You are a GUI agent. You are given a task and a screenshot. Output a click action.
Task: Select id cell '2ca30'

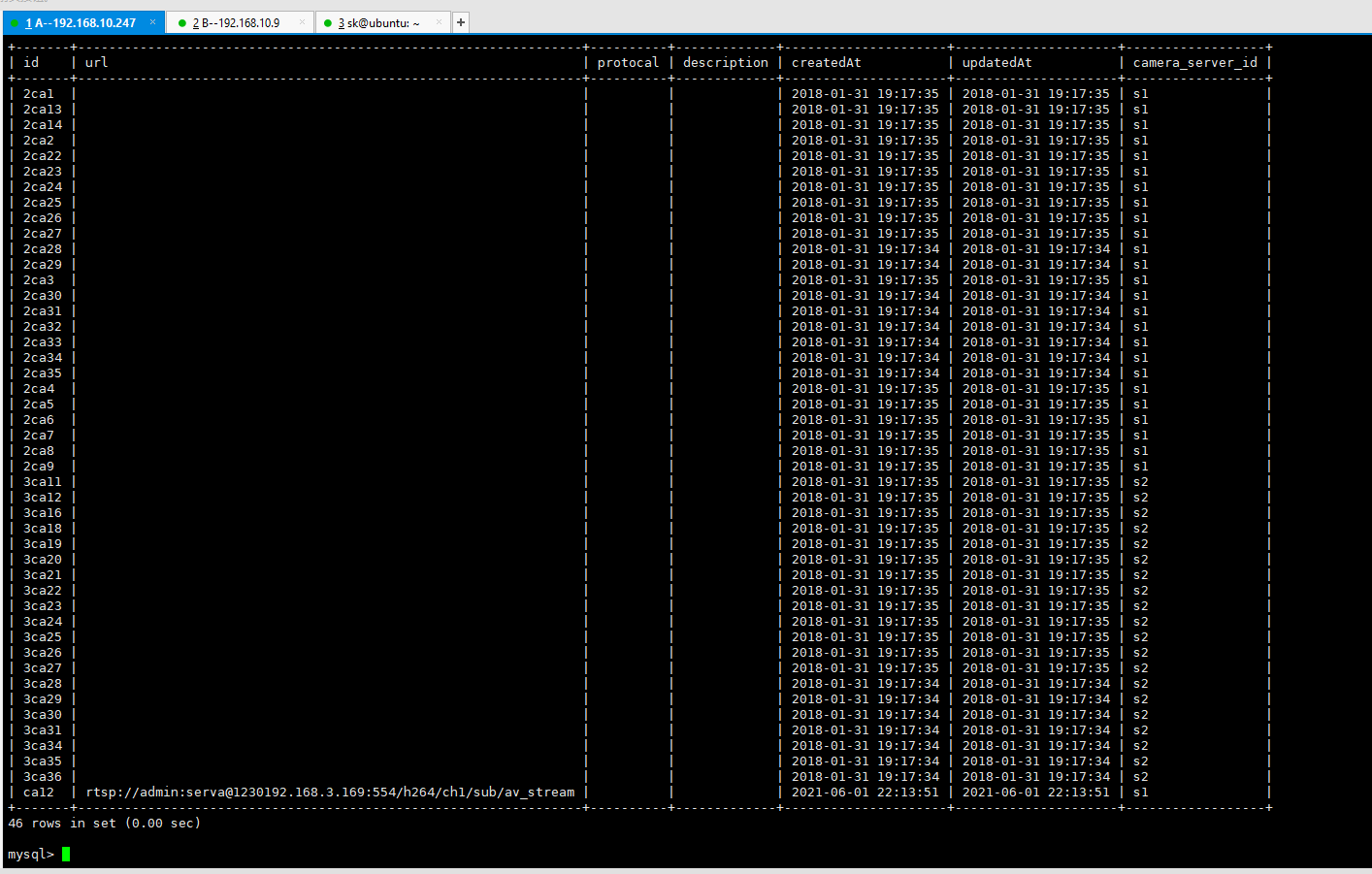point(43,295)
